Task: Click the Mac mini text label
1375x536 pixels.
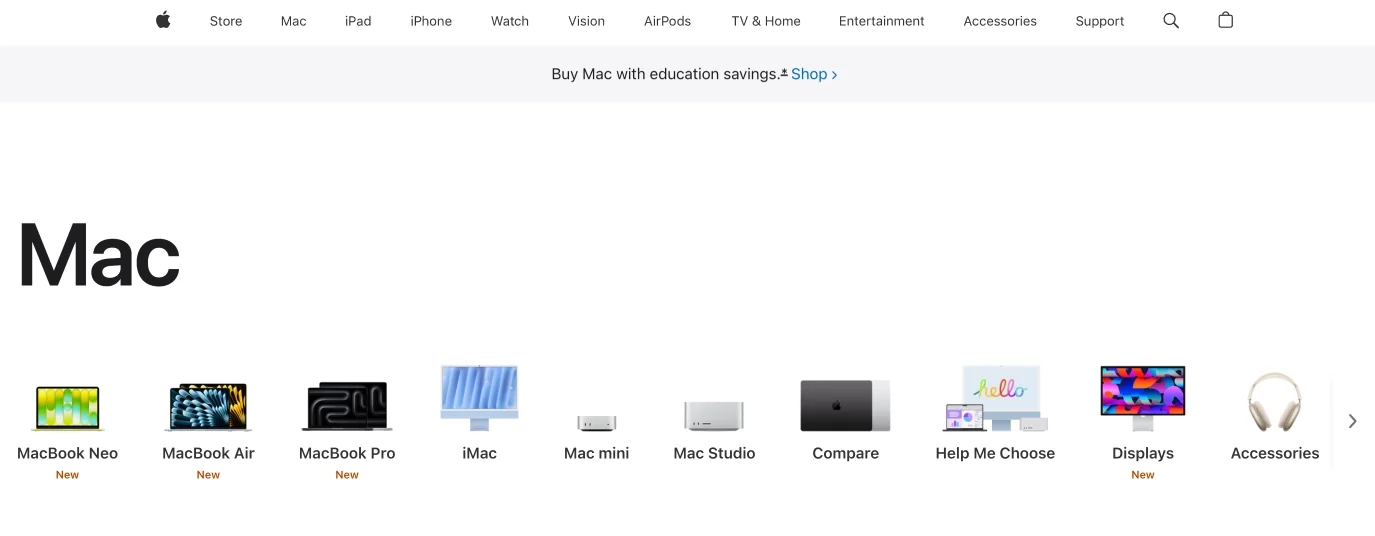Action: click(597, 453)
